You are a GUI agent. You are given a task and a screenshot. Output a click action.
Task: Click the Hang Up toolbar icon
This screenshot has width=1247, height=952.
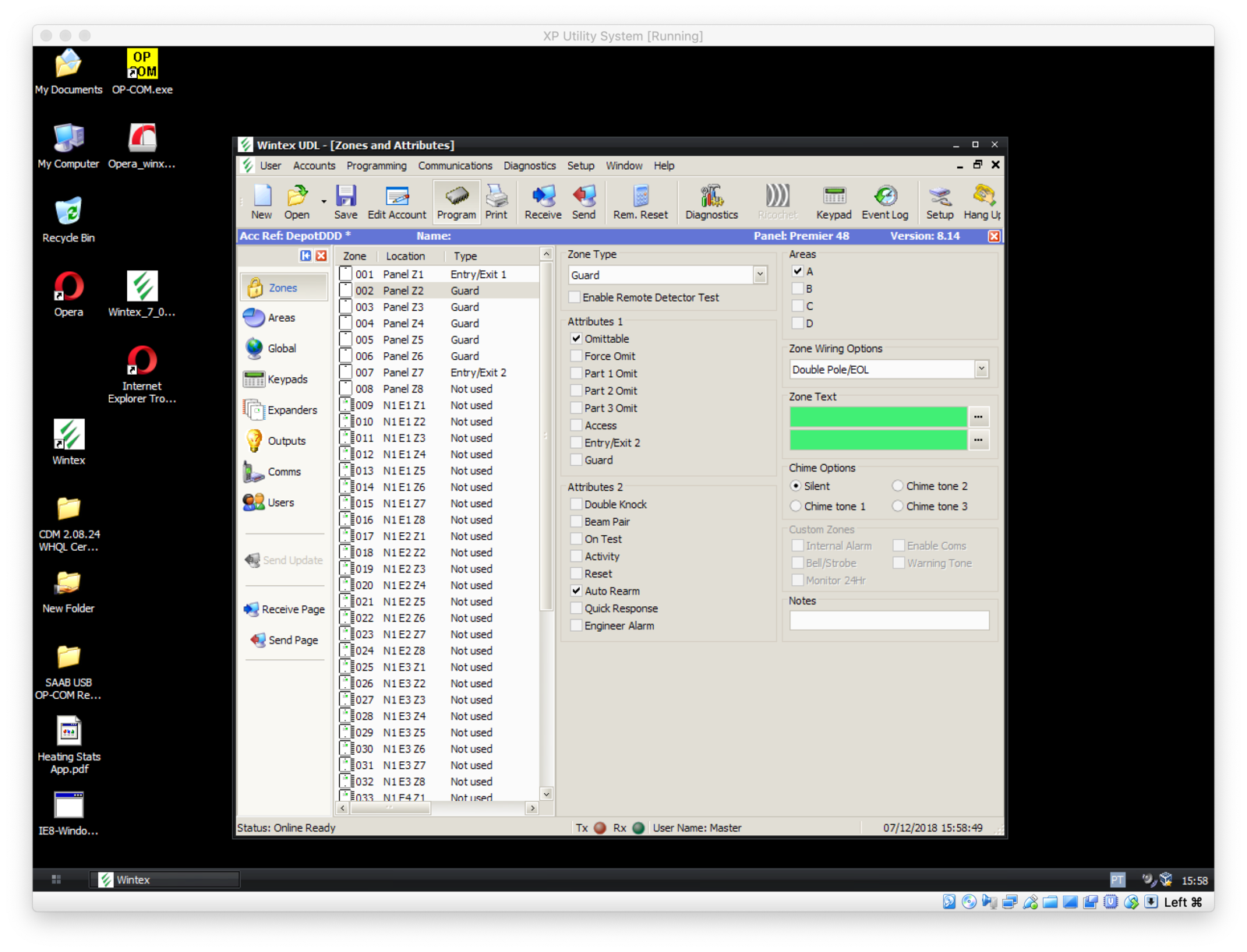tap(981, 202)
